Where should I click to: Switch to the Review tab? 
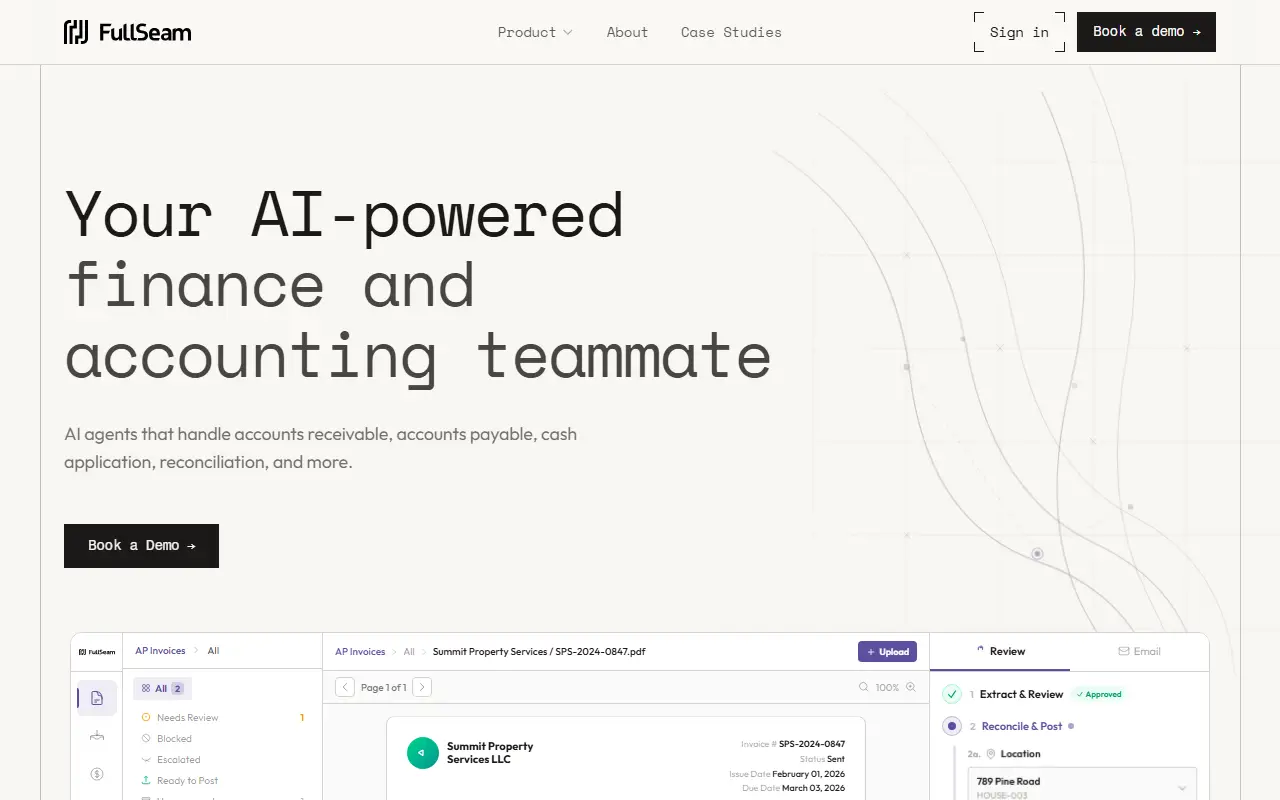click(1000, 651)
